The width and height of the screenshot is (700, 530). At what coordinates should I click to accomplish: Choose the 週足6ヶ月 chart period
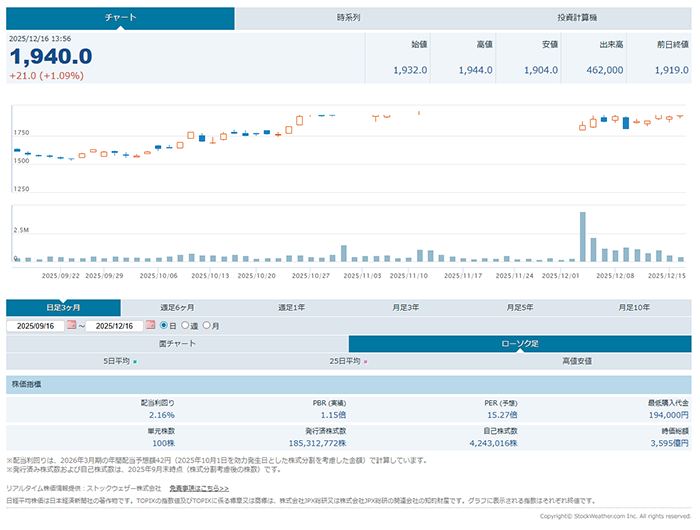coord(177,307)
